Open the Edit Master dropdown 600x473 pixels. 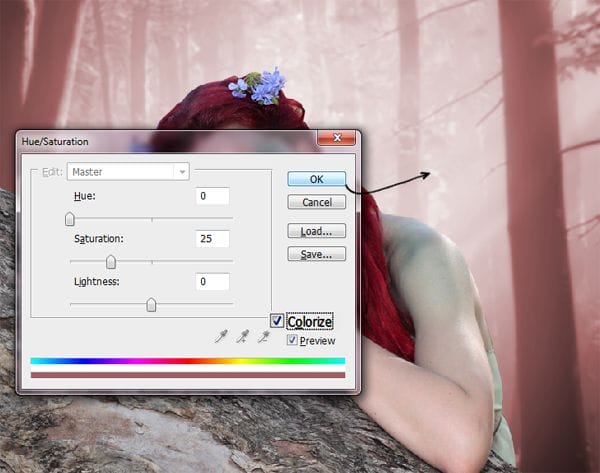[128, 172]
